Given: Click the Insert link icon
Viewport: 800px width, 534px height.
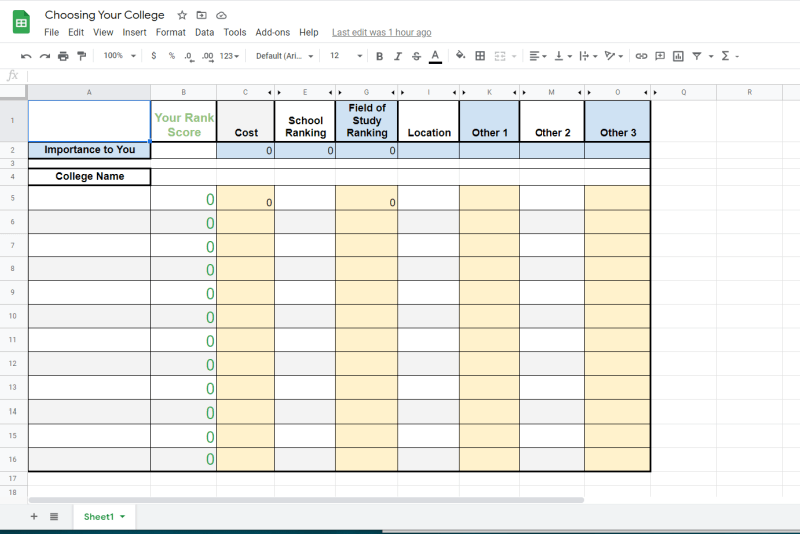Looking at the screenshot, I should [x=641, y=56].
